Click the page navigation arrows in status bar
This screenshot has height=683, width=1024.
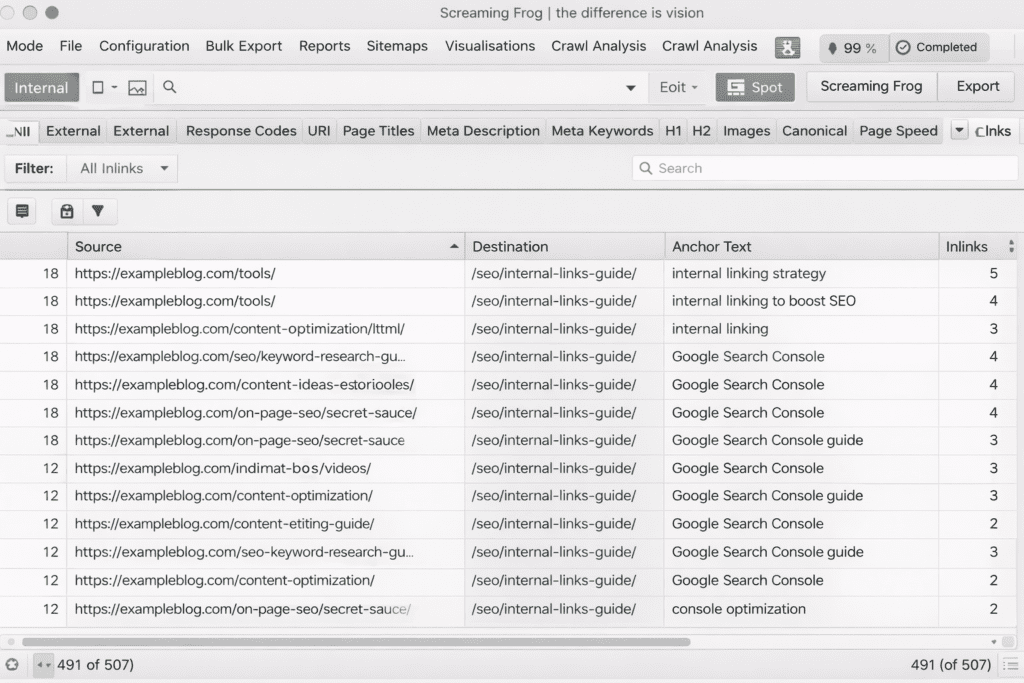[43, 665]
